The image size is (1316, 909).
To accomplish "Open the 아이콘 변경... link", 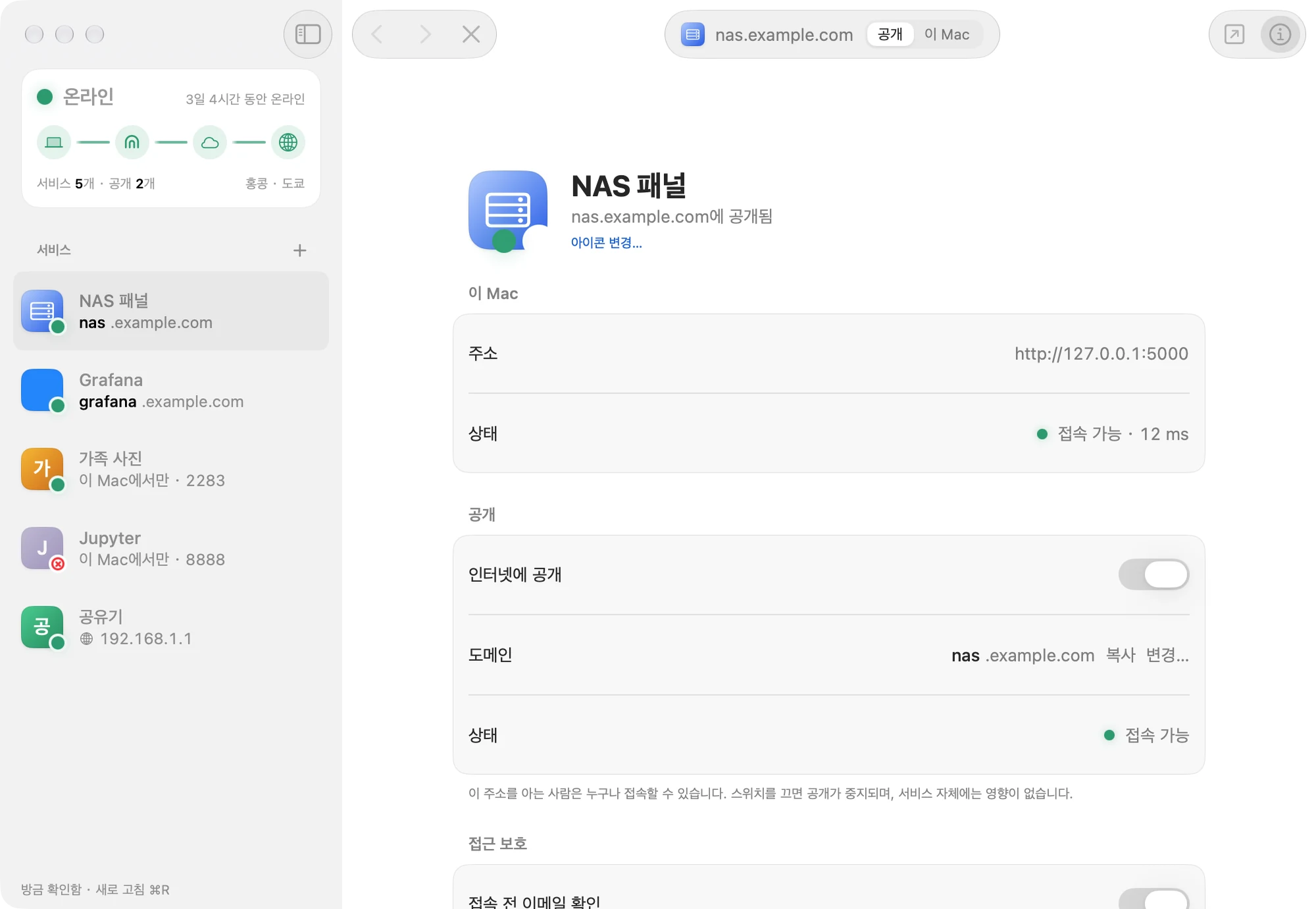I will point(606,243).
